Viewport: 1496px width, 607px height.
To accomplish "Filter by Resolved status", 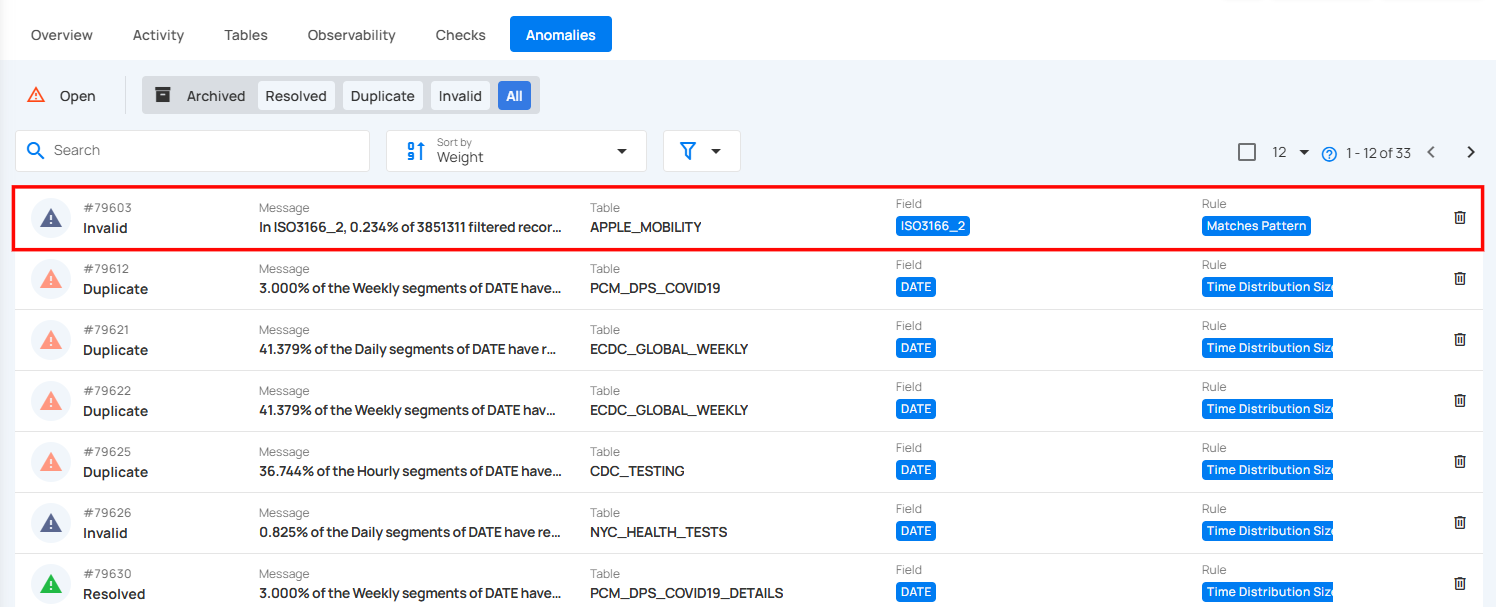I will point(296,96).
